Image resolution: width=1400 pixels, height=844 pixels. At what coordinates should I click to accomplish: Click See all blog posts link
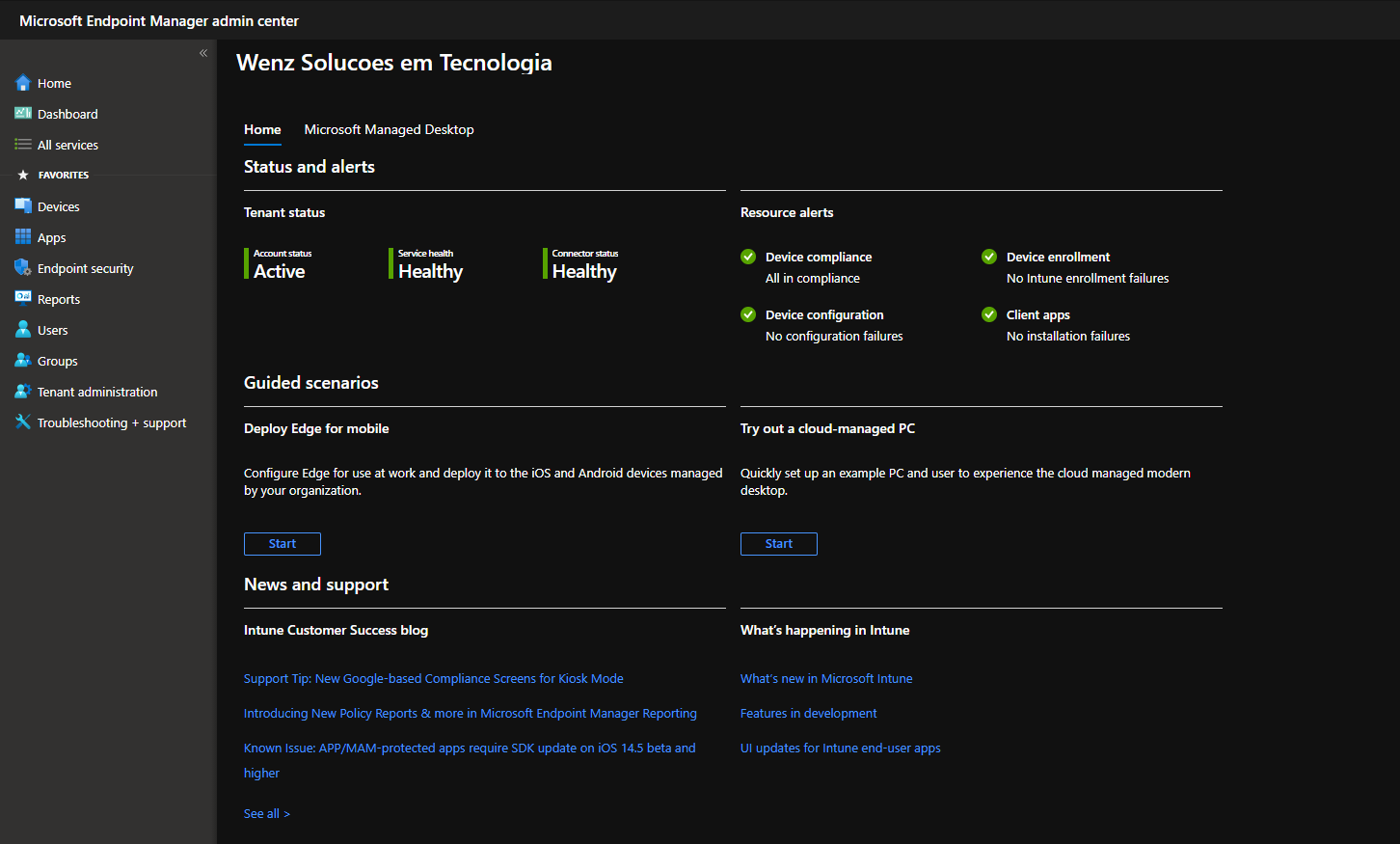click(x=267, y=814)
